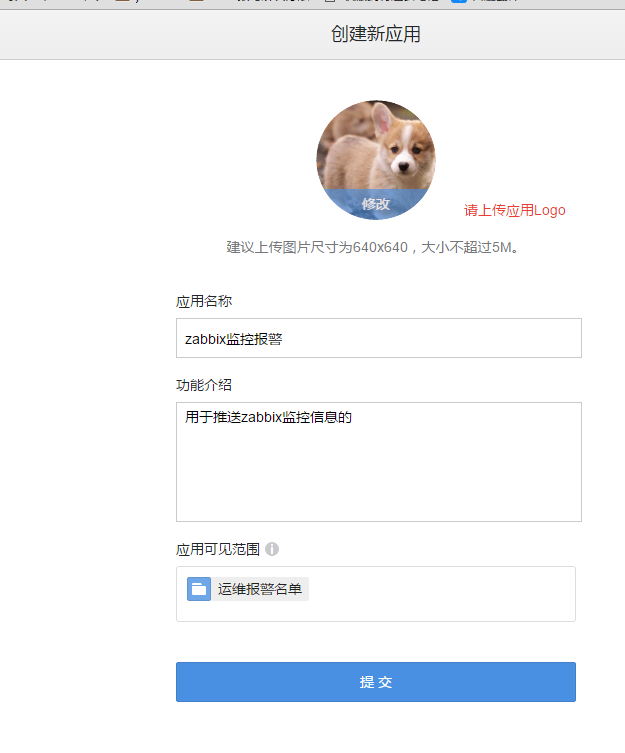Submit the form with 提交 button
625x753 pixels.
(x=376, y=682)
